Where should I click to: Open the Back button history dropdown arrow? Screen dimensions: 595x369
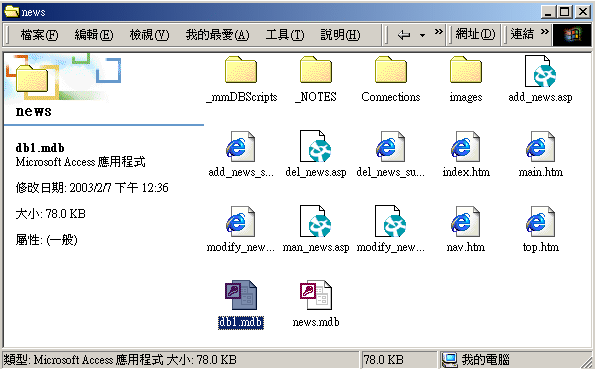(x=422, y=35)
